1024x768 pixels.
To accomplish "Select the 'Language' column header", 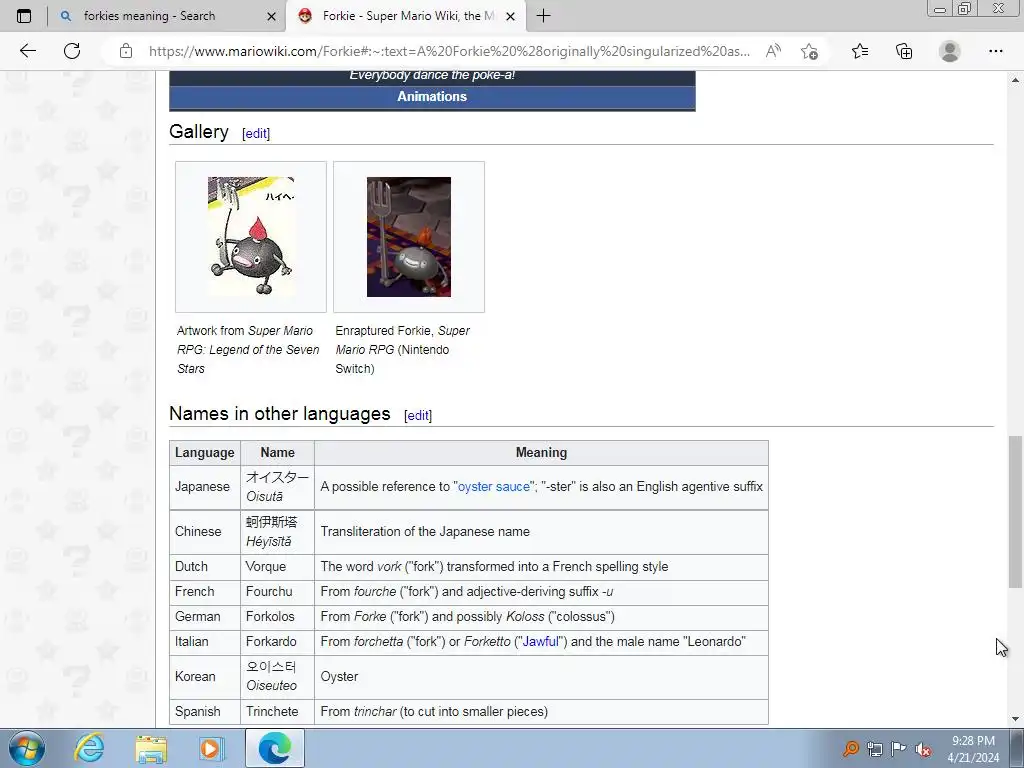I will pyautogui.click(x=204, y=453).
